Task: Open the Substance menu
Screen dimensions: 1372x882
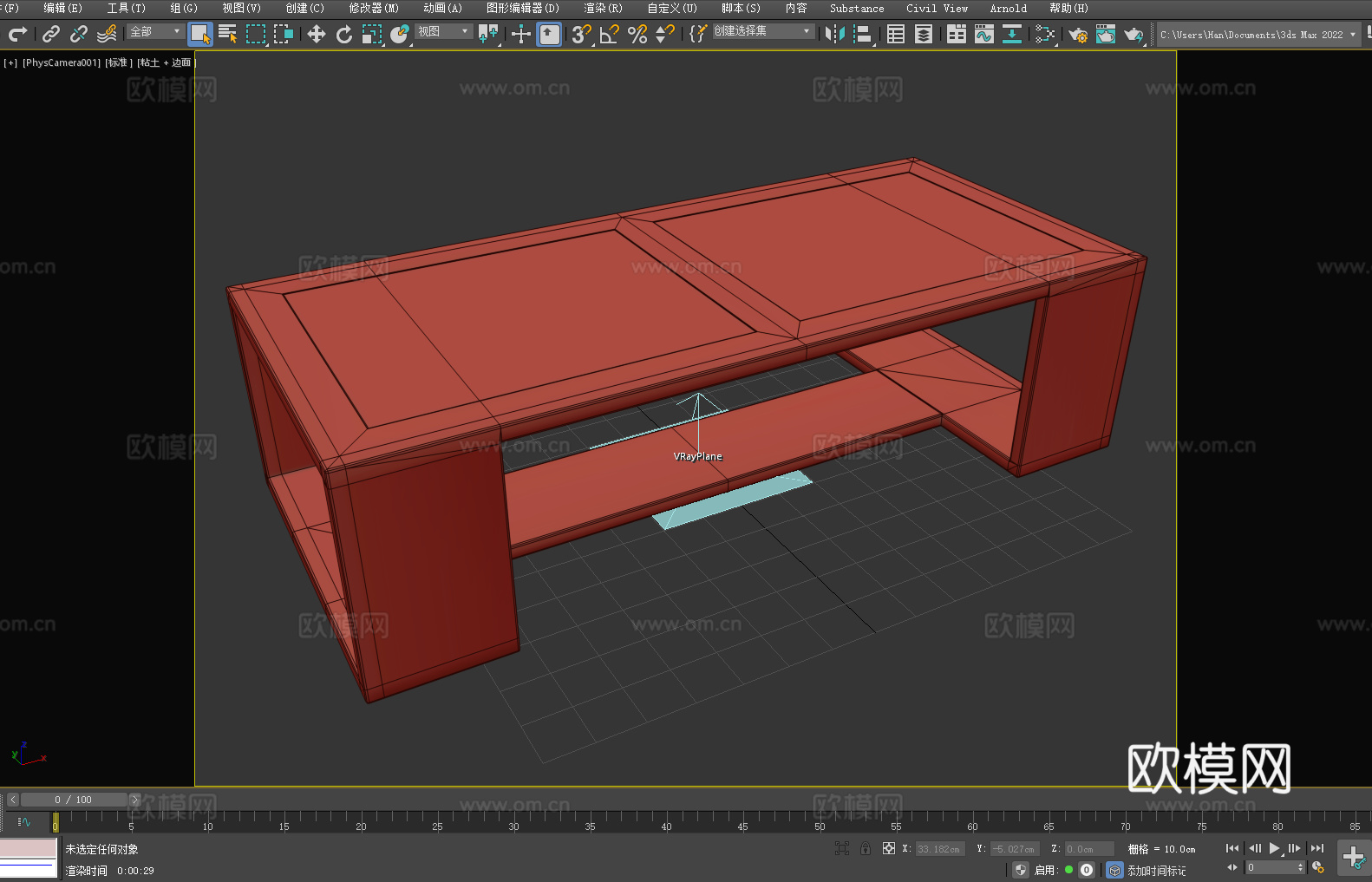Action: (x=857, y=8)
